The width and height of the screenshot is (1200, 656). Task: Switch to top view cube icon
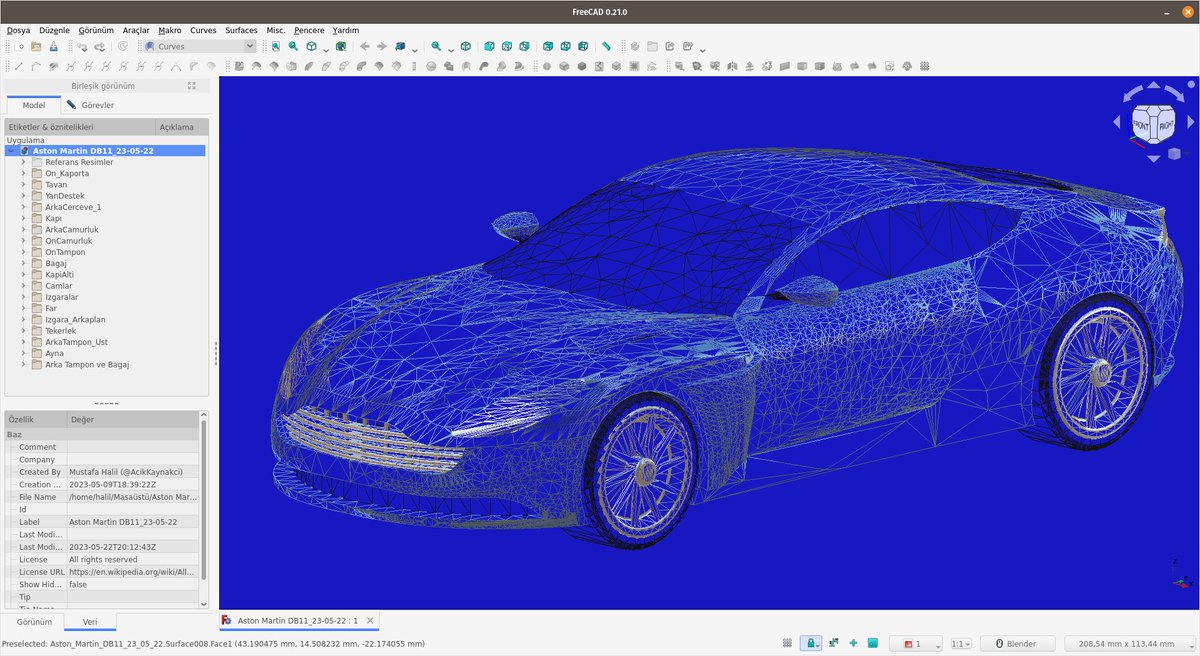tap(507, 46)
